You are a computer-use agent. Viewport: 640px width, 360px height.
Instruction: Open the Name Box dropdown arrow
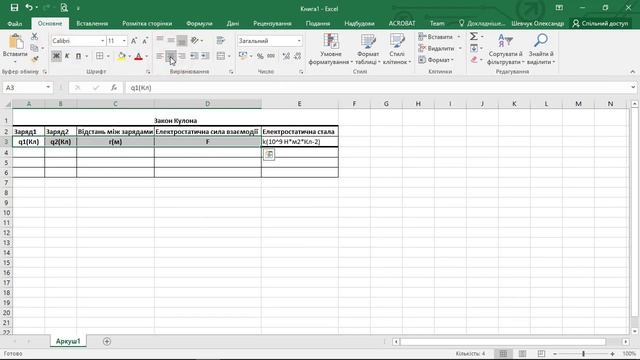48,87
